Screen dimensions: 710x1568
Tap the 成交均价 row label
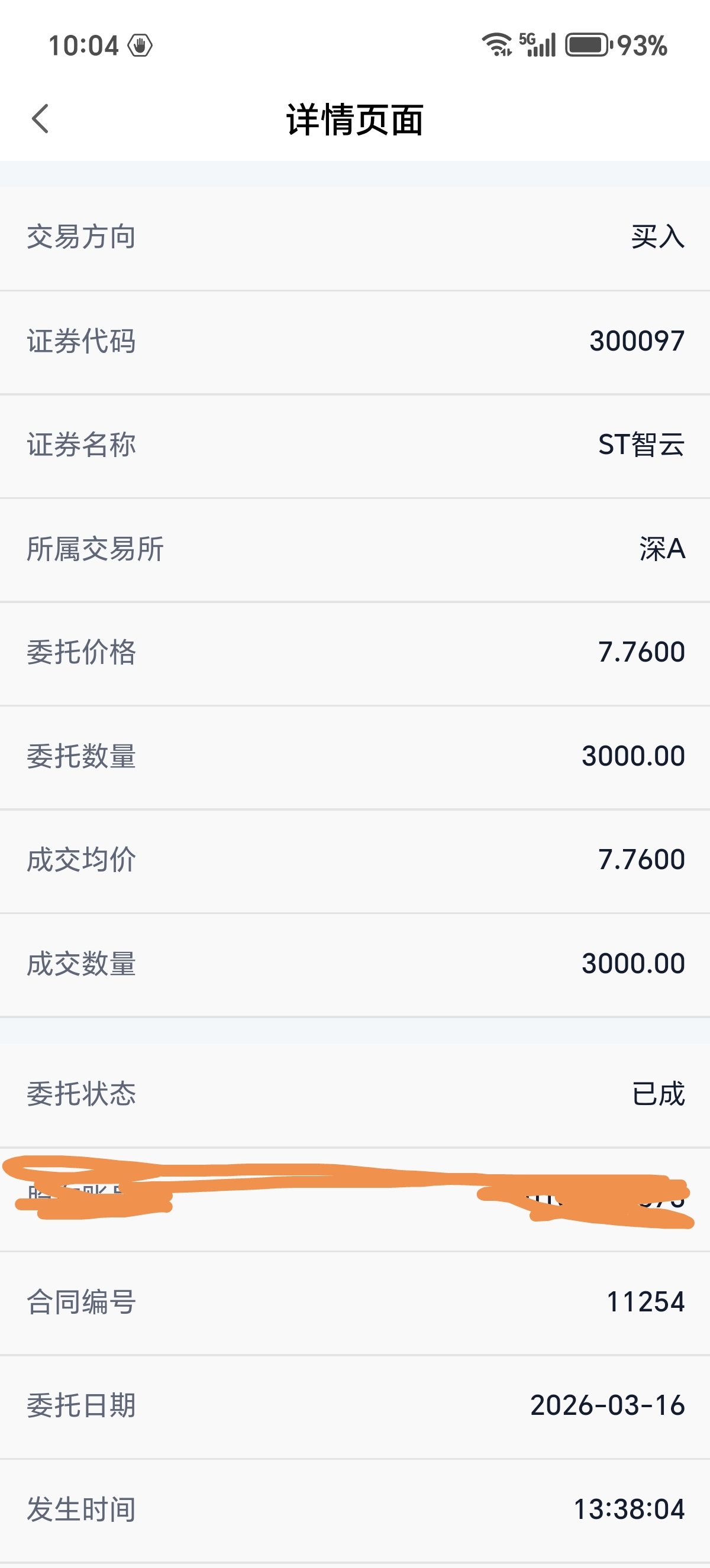click(x=81, y=860)
